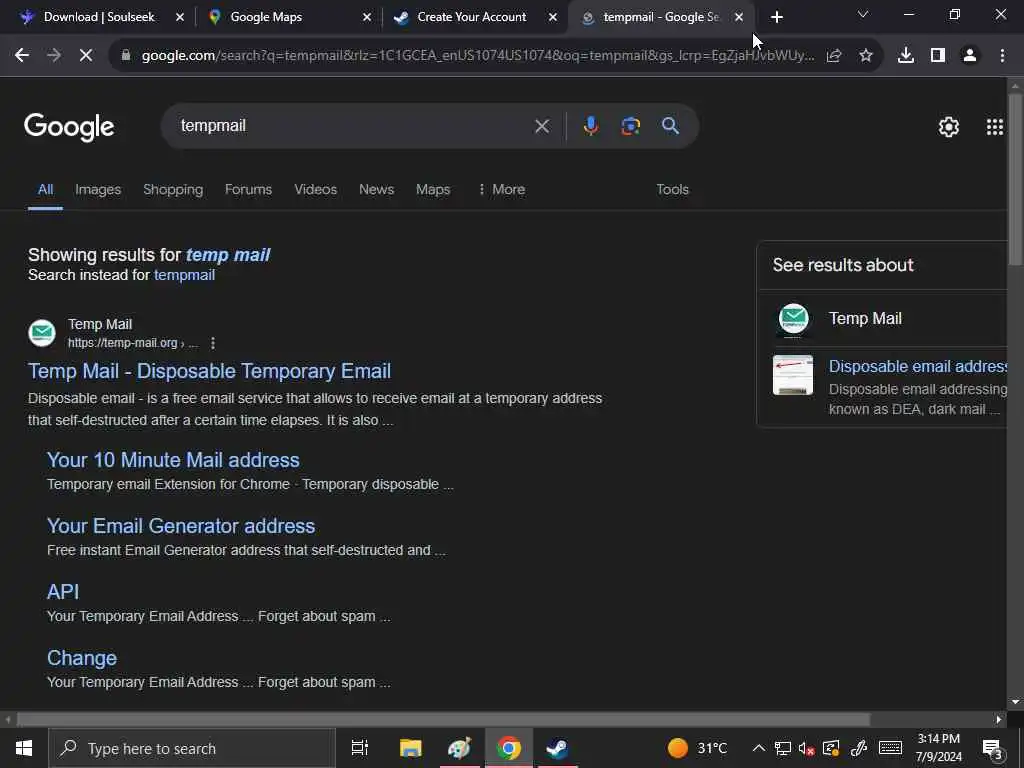Select the Maps search tab

point(433,189)
